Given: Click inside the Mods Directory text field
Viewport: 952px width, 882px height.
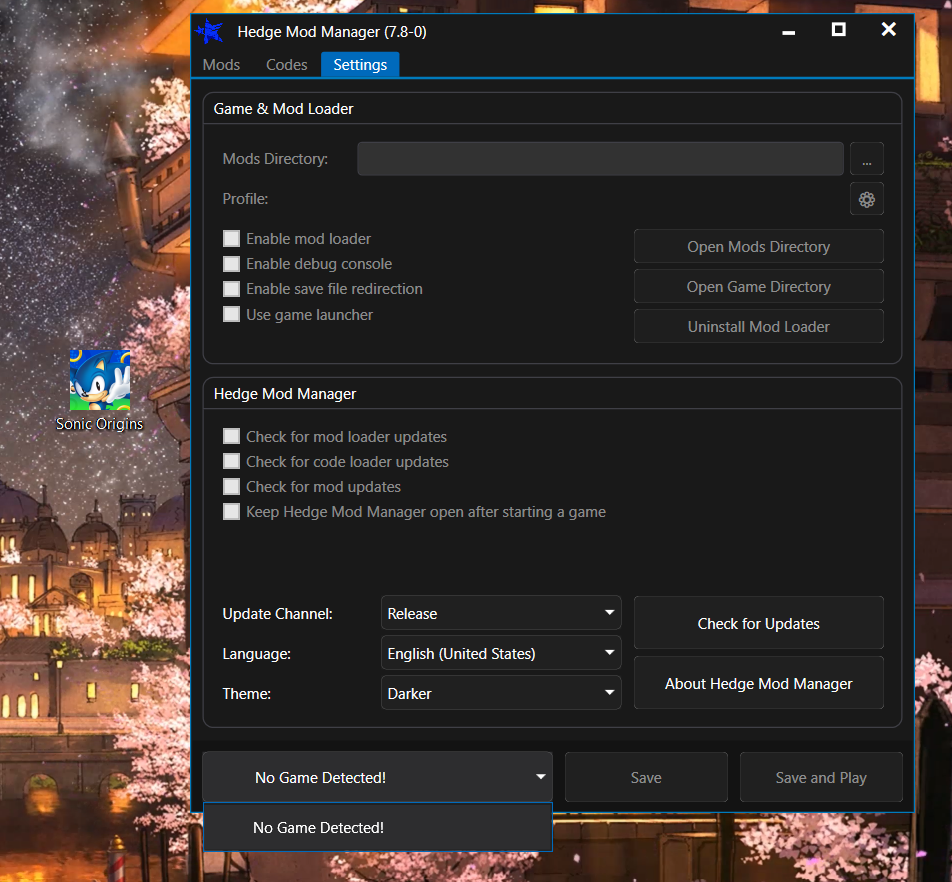Looking at the screenshot, I should tap(600, 158).
